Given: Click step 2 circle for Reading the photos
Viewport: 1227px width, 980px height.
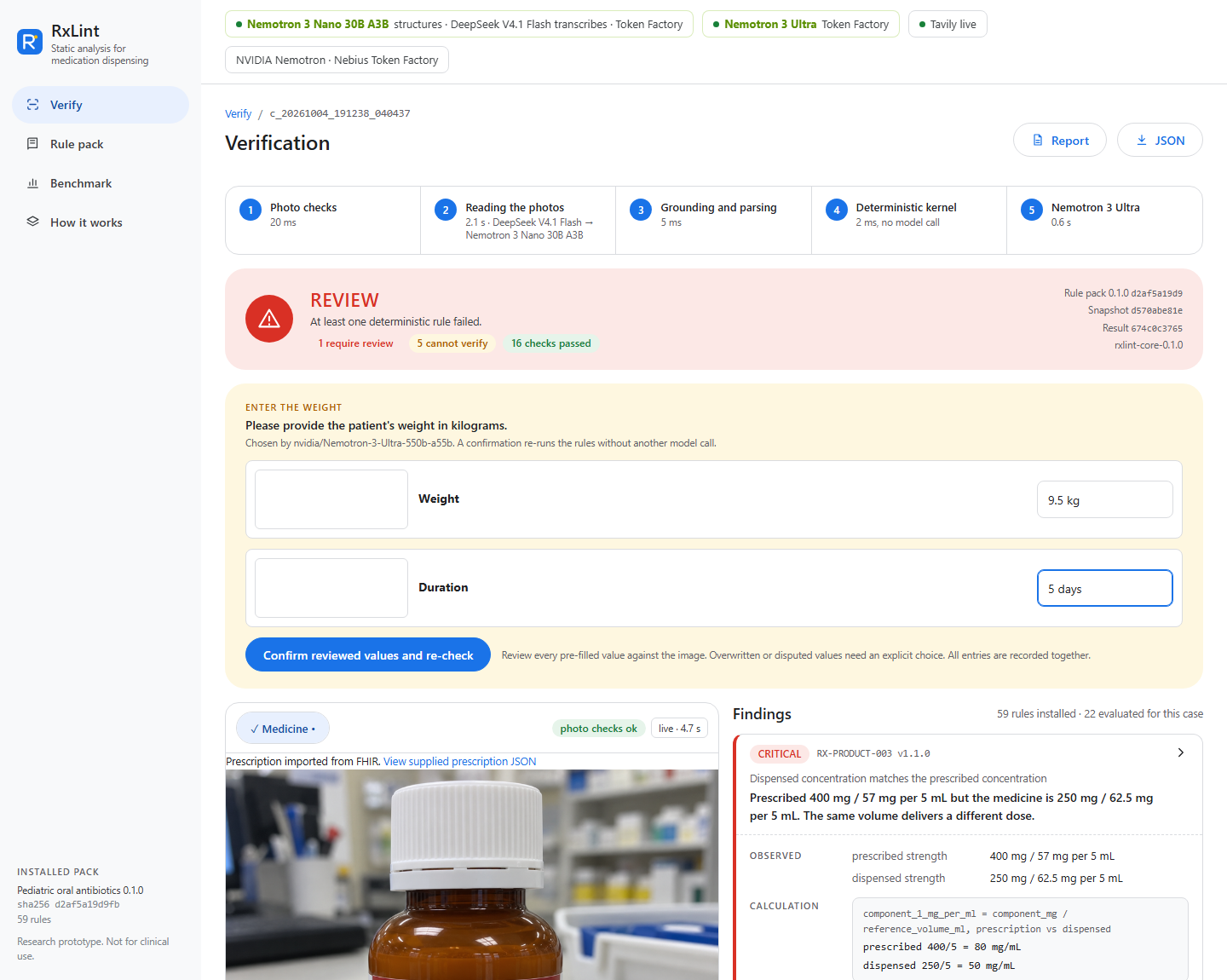Looking at the screenshot, I should click(446, 210).
